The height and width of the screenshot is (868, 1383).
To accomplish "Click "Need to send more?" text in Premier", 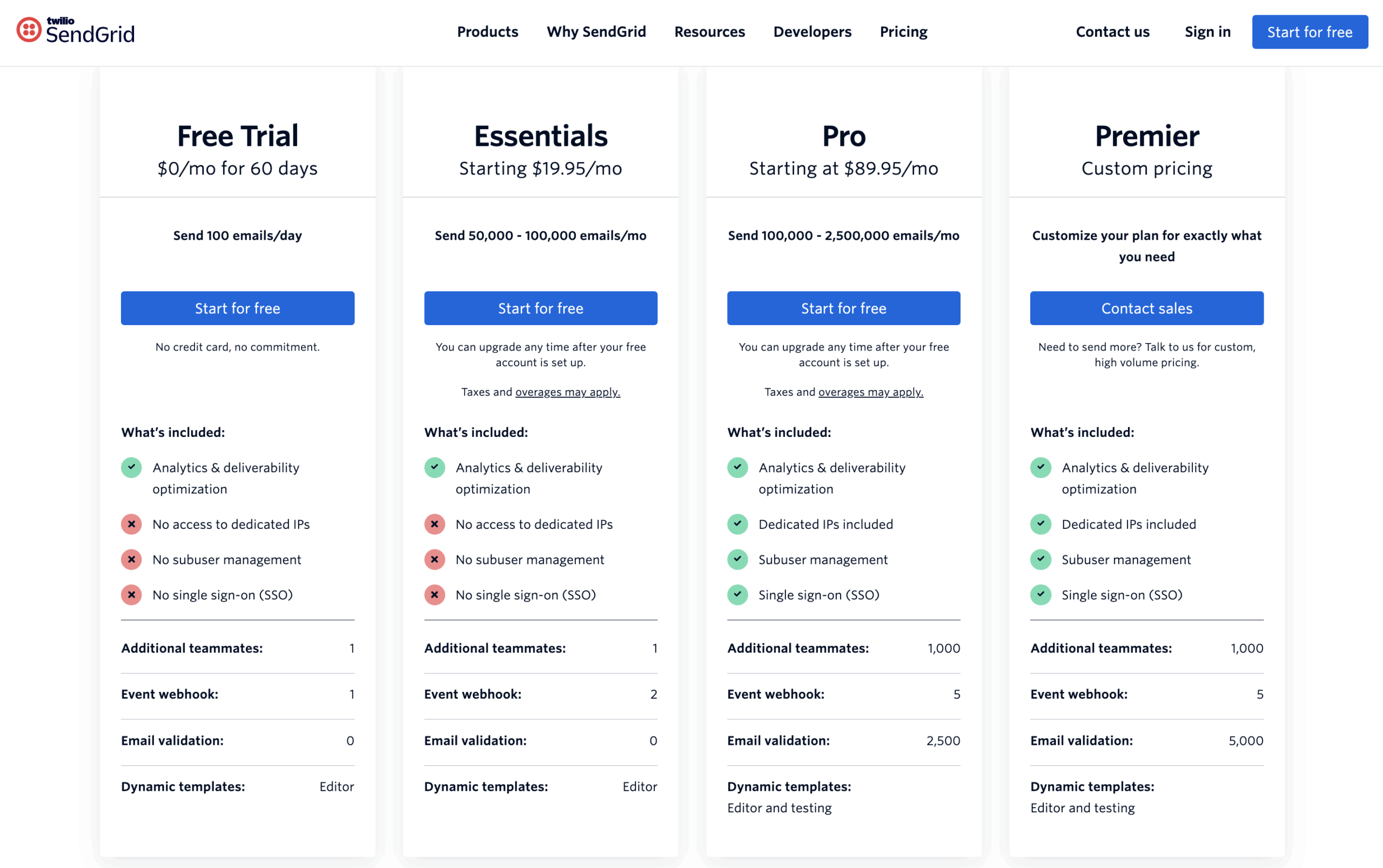I will point(1146,354).
